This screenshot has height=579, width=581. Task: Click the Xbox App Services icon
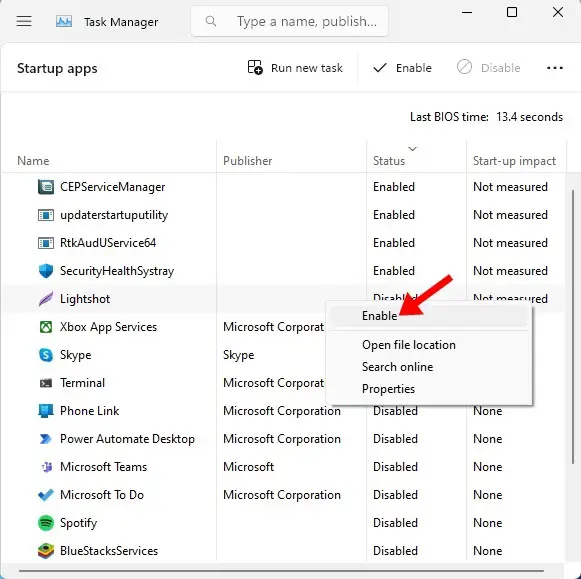tap(46, 327)
